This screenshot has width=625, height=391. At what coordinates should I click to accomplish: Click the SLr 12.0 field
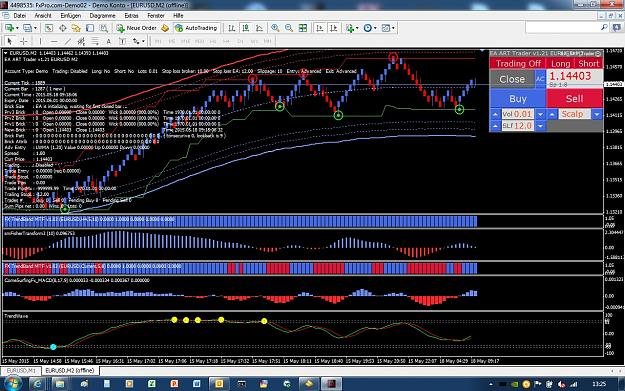tap(518, 126)
